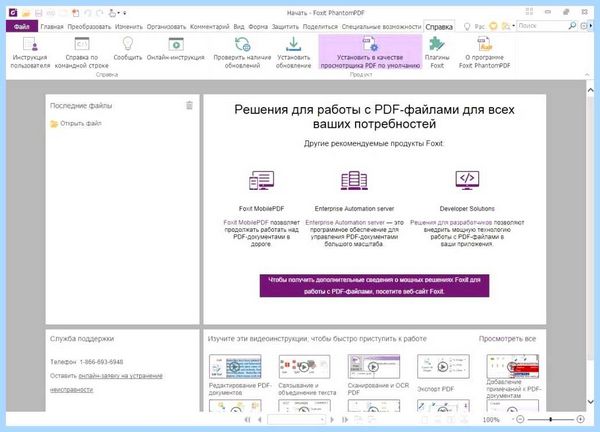This screenshot has width=600, height=432.
Task: Open the Онлайн-инструкция icon
Action: (176, 49)
